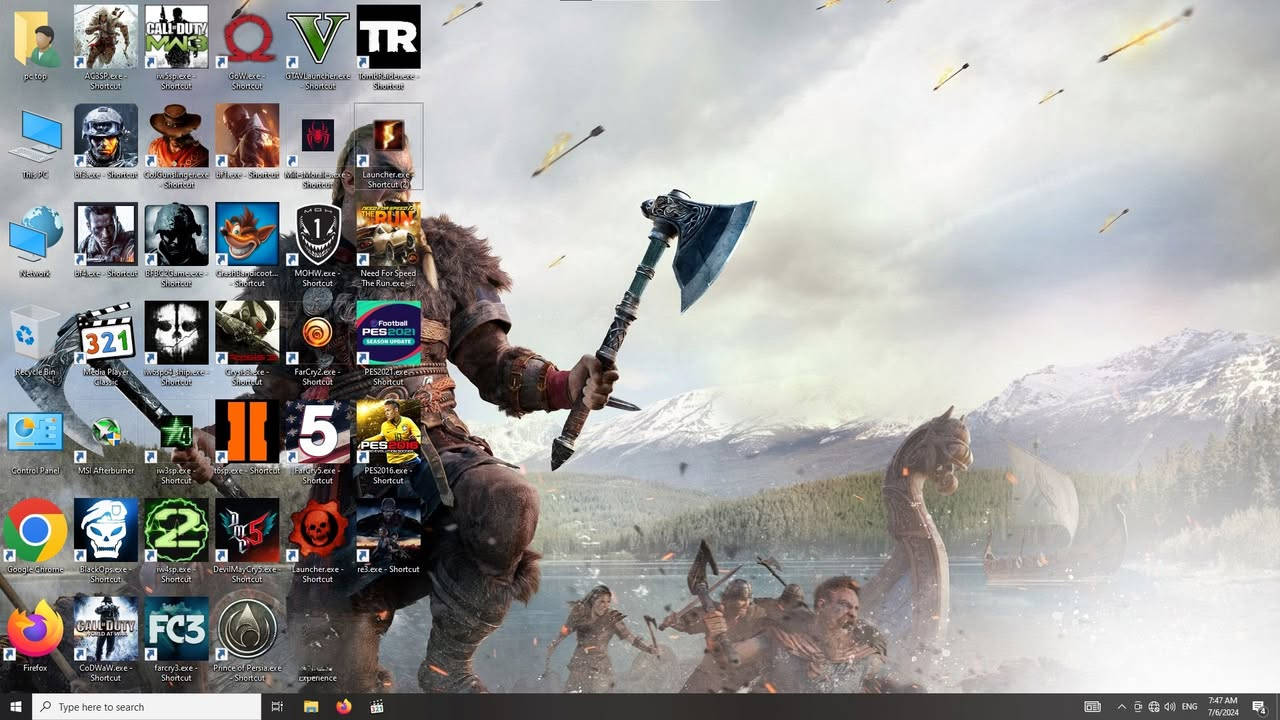Switch input language via ENG indicator
1280x720 pixels.
(1190, 707)
